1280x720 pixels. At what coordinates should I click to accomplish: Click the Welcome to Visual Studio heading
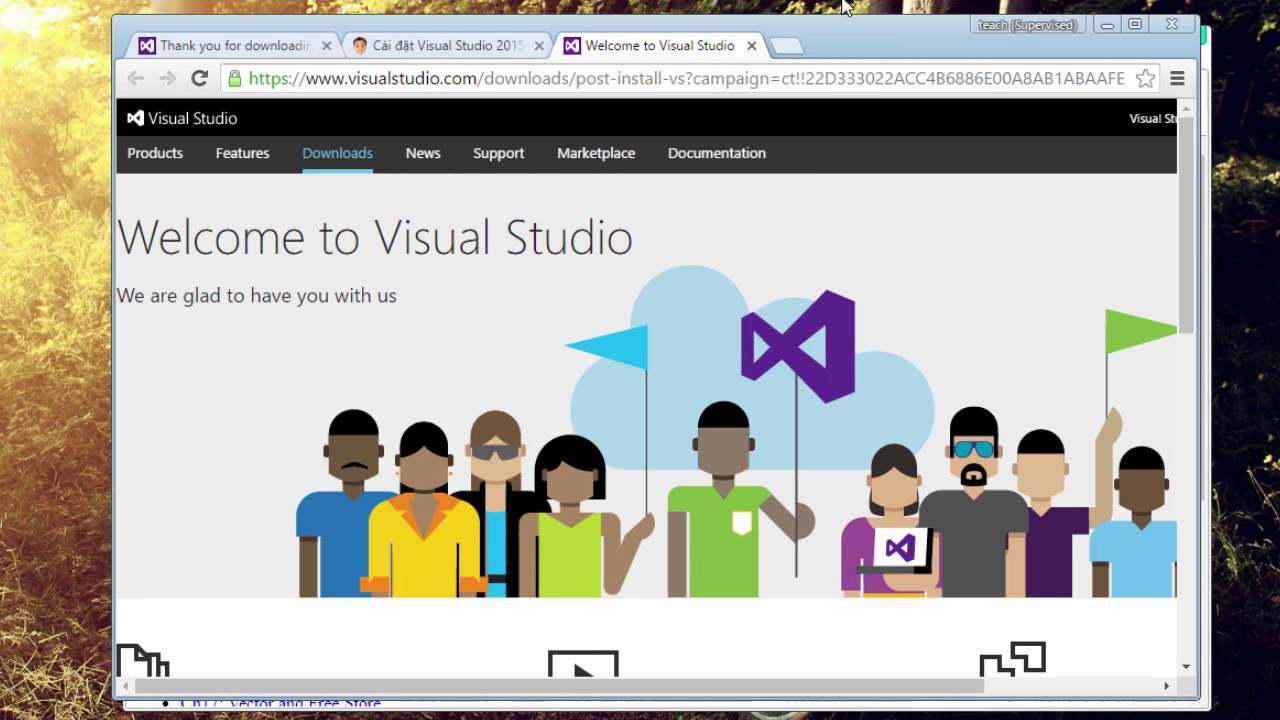375,237
